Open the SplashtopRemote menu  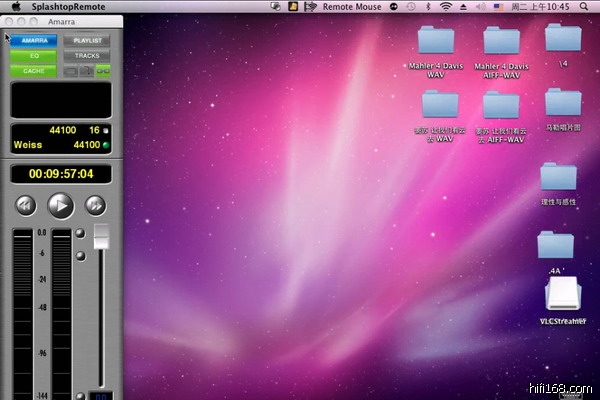pyautogui.click(x=66, y=7)
